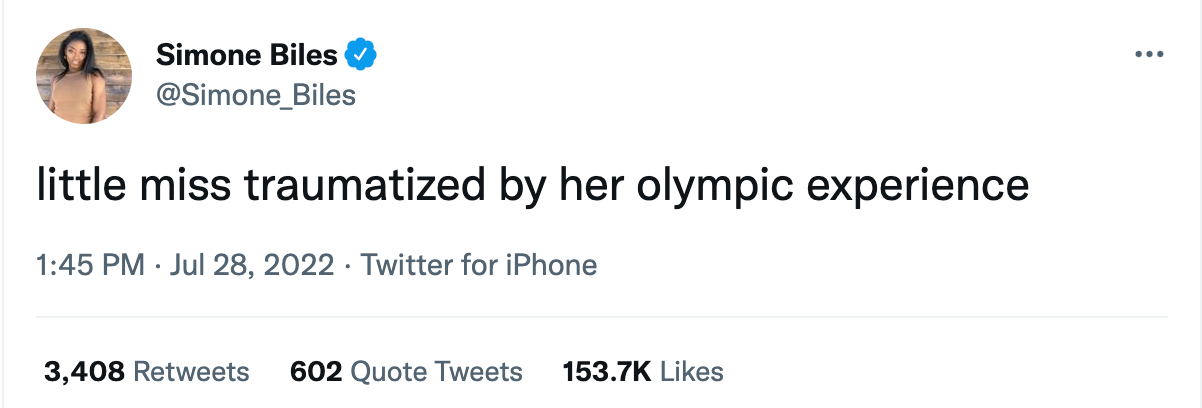
Task: Click the blue verified checkmark badge
Action: 360,55
